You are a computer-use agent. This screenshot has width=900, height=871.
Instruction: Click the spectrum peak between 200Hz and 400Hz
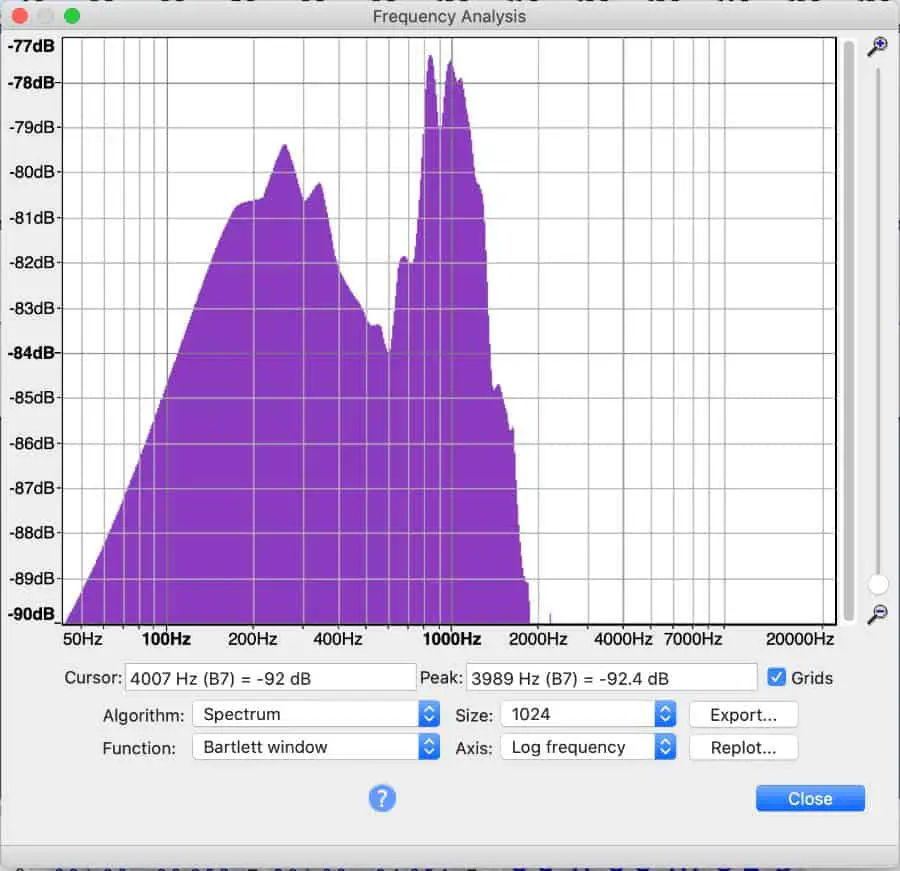[284, 147]
